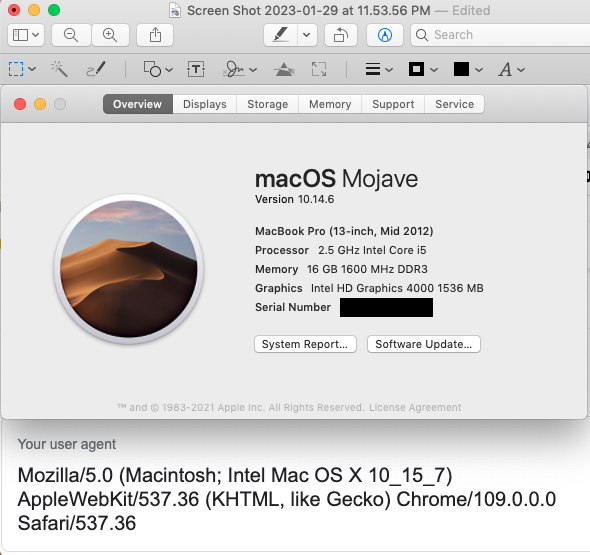Click the macOS Mojave desert icon
Image resolution: width=590 pixels, height=555 pixels.
tap(129, 269)
